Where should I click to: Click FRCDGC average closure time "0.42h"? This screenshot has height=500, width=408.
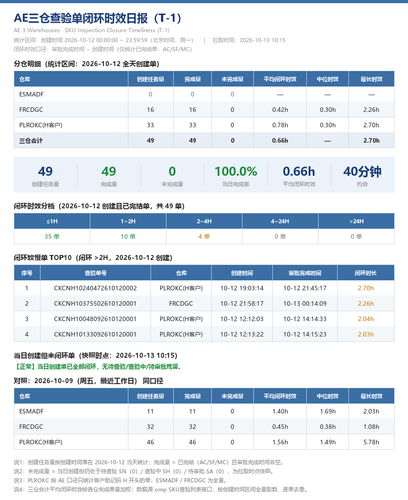click(280, 110)
